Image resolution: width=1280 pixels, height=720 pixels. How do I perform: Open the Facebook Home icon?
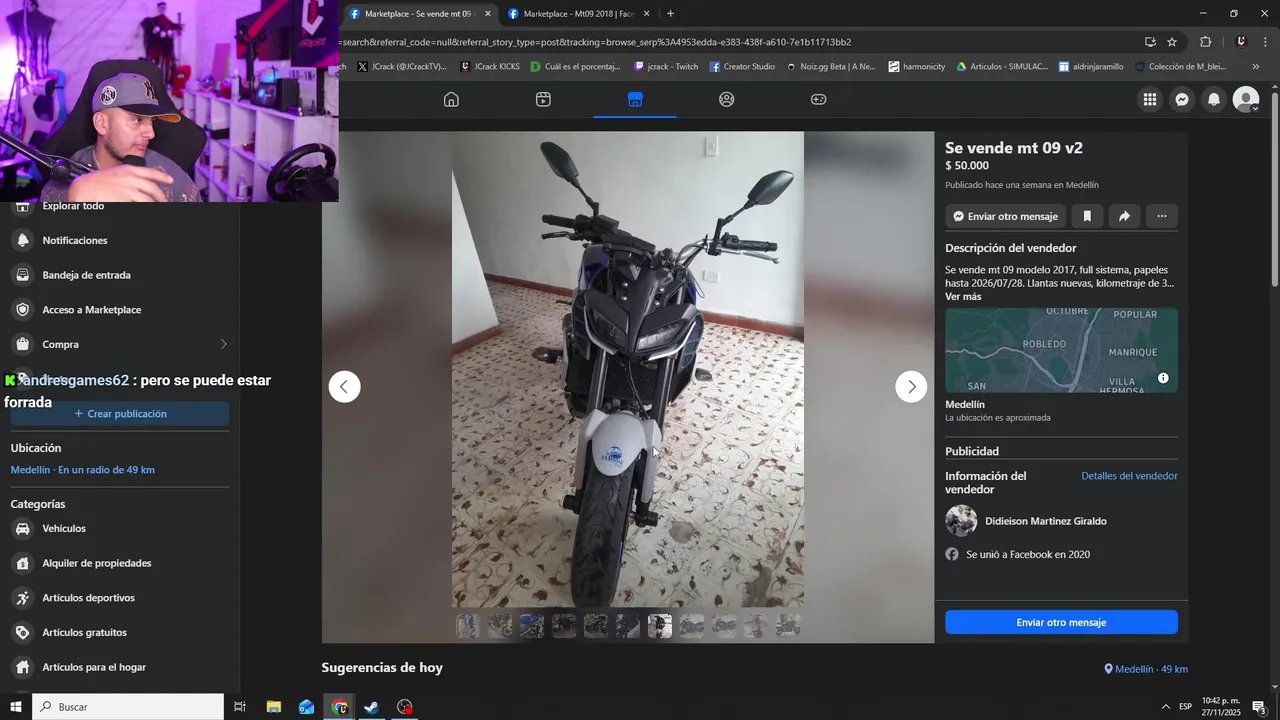coord(451,99)
